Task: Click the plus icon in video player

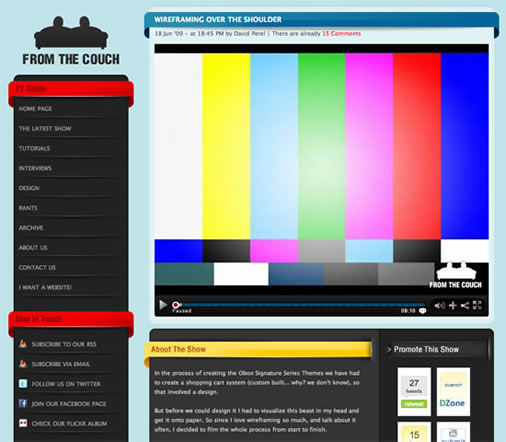Action: (x=453, y=305)
